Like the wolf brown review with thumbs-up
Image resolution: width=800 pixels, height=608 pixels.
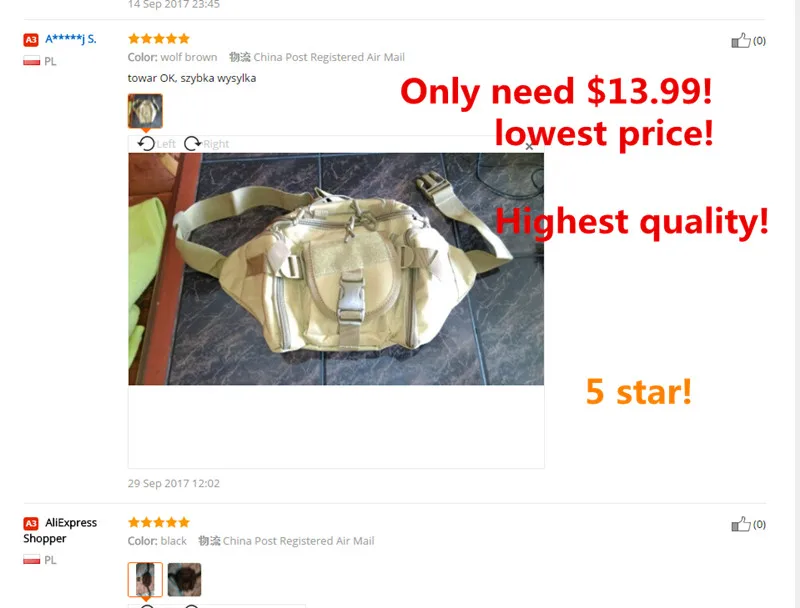pyautogui.click(x=741, y=41)
